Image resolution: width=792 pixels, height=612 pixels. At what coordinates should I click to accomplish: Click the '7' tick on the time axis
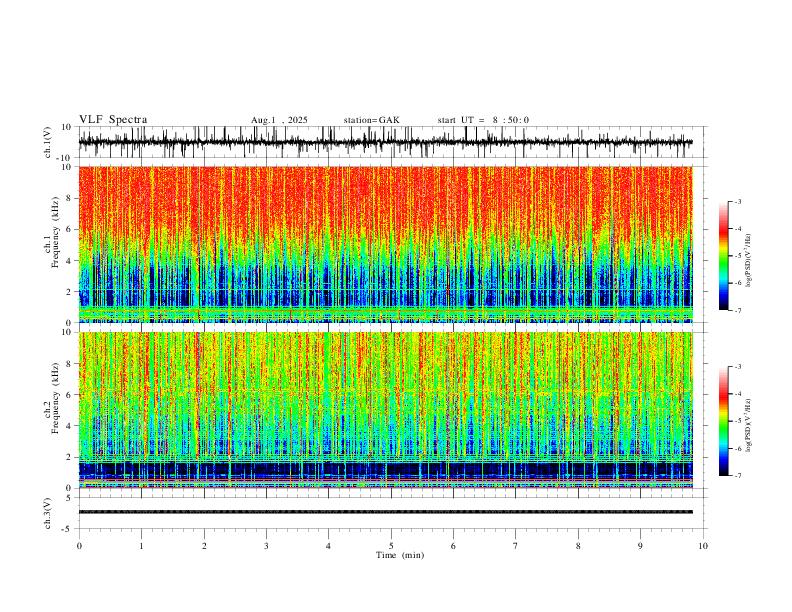[x=516, y=546]
